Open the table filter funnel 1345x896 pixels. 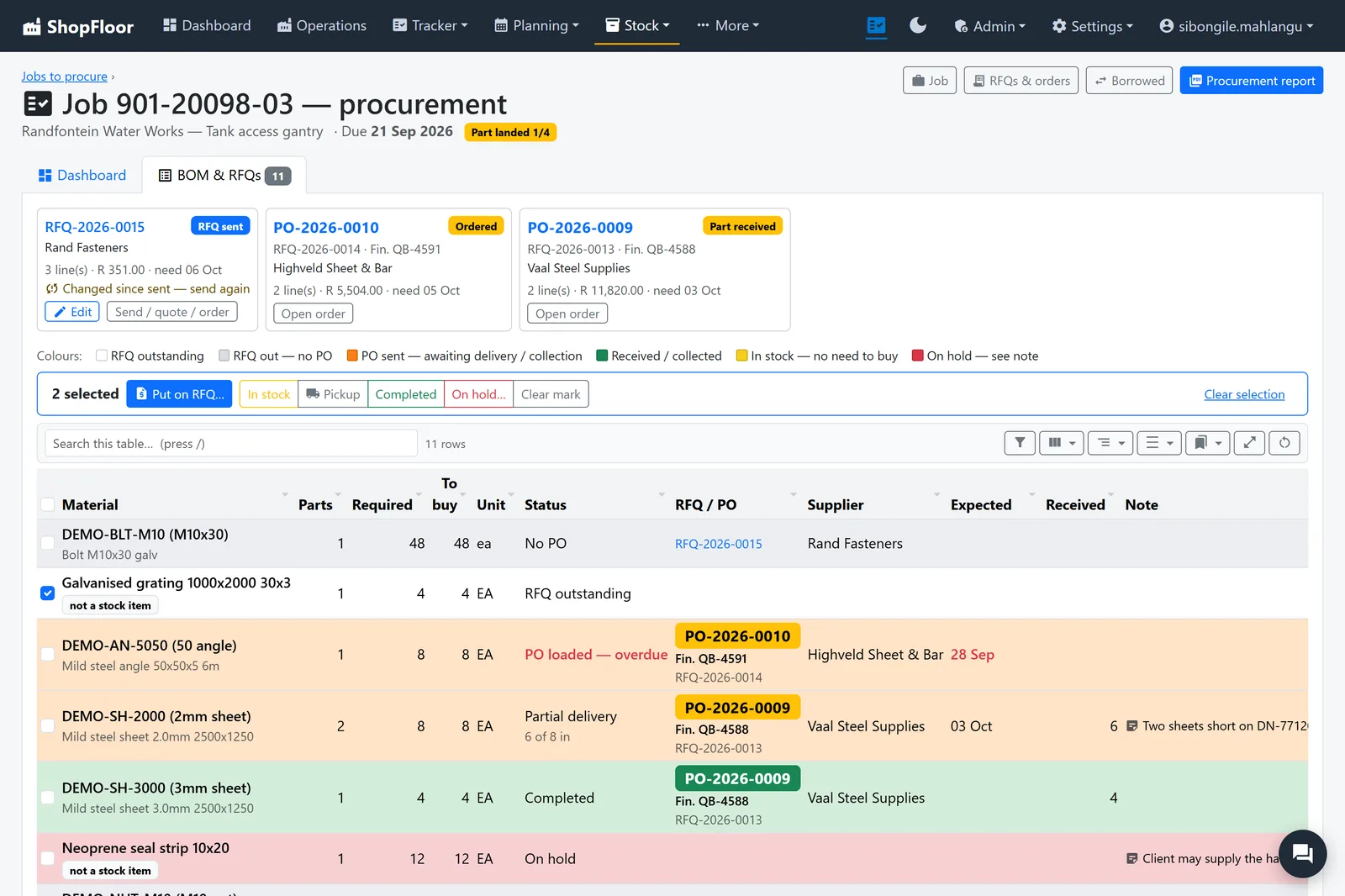1020,443
